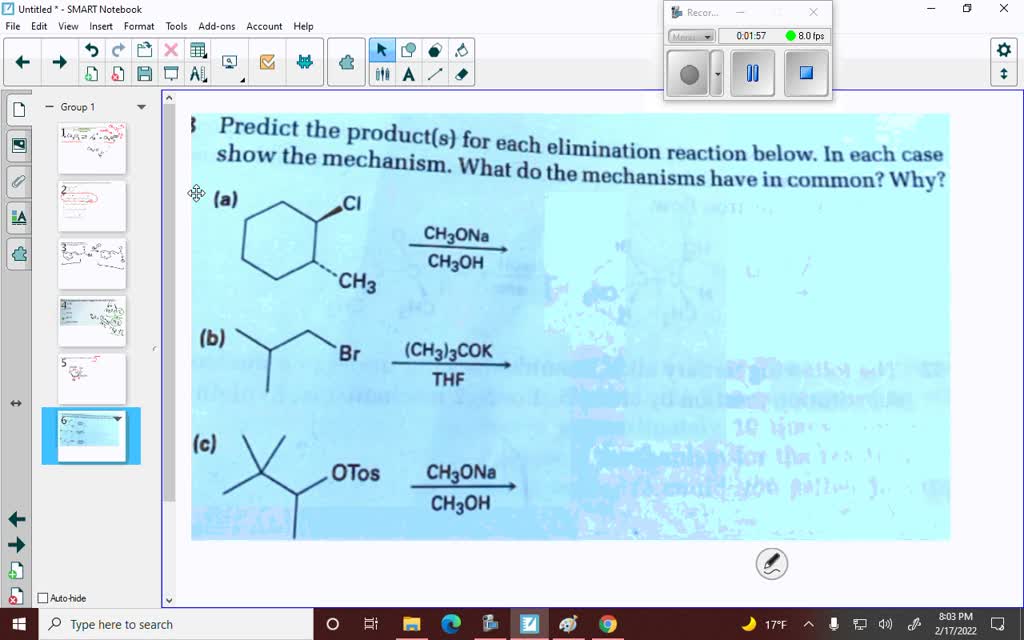Save the notebook using the save icon

[x=145, y=72]
